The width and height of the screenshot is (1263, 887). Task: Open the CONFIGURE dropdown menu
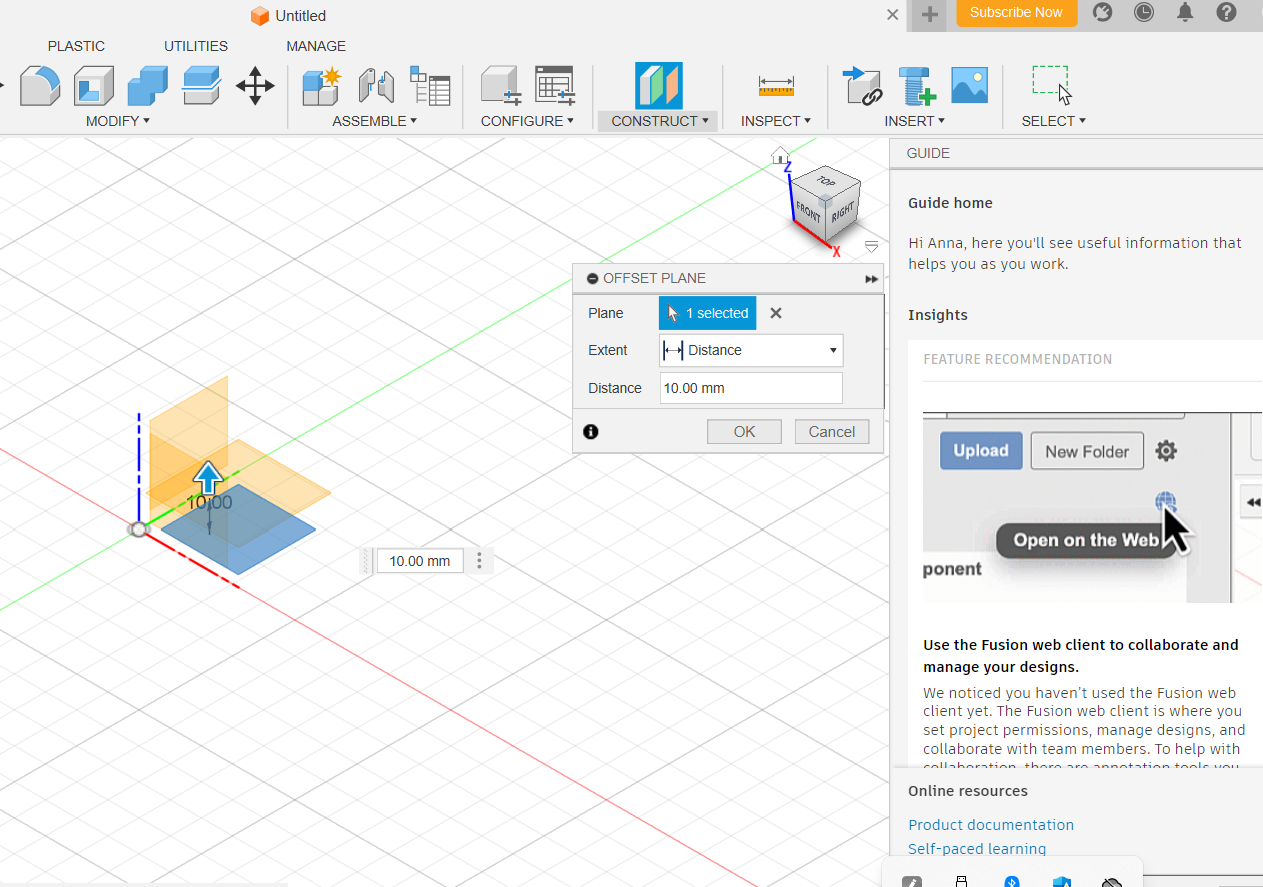point(527,121)
